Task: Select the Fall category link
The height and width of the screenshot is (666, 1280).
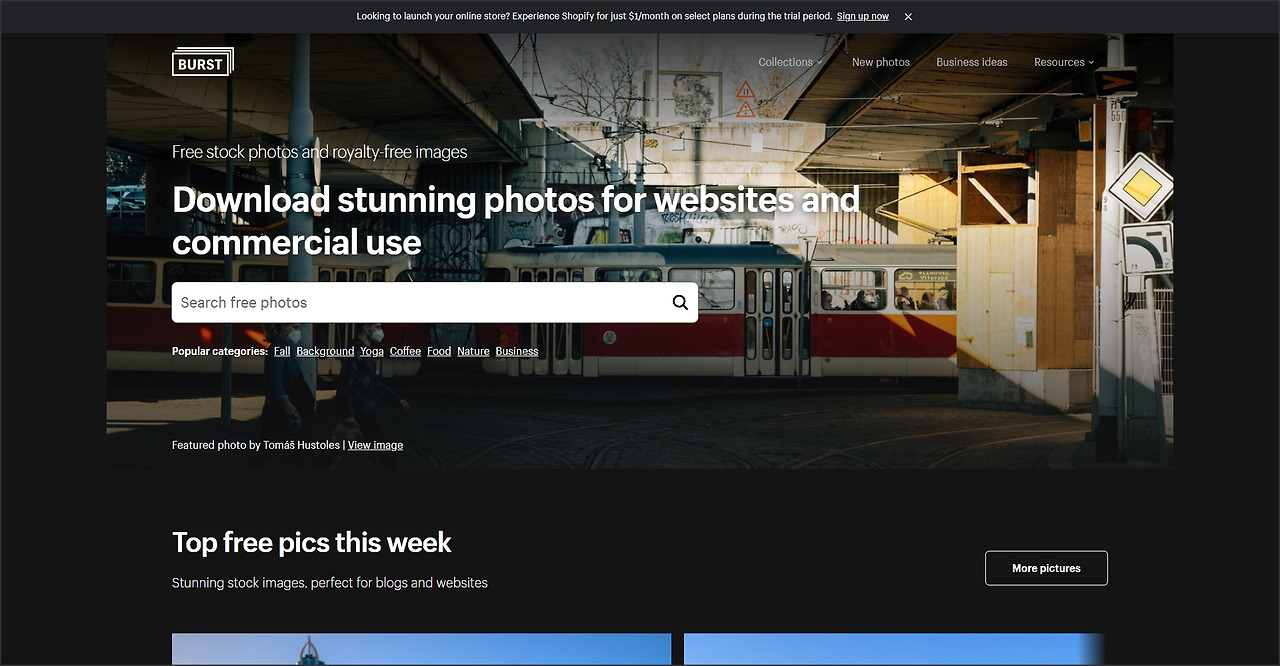Action: 282,351
